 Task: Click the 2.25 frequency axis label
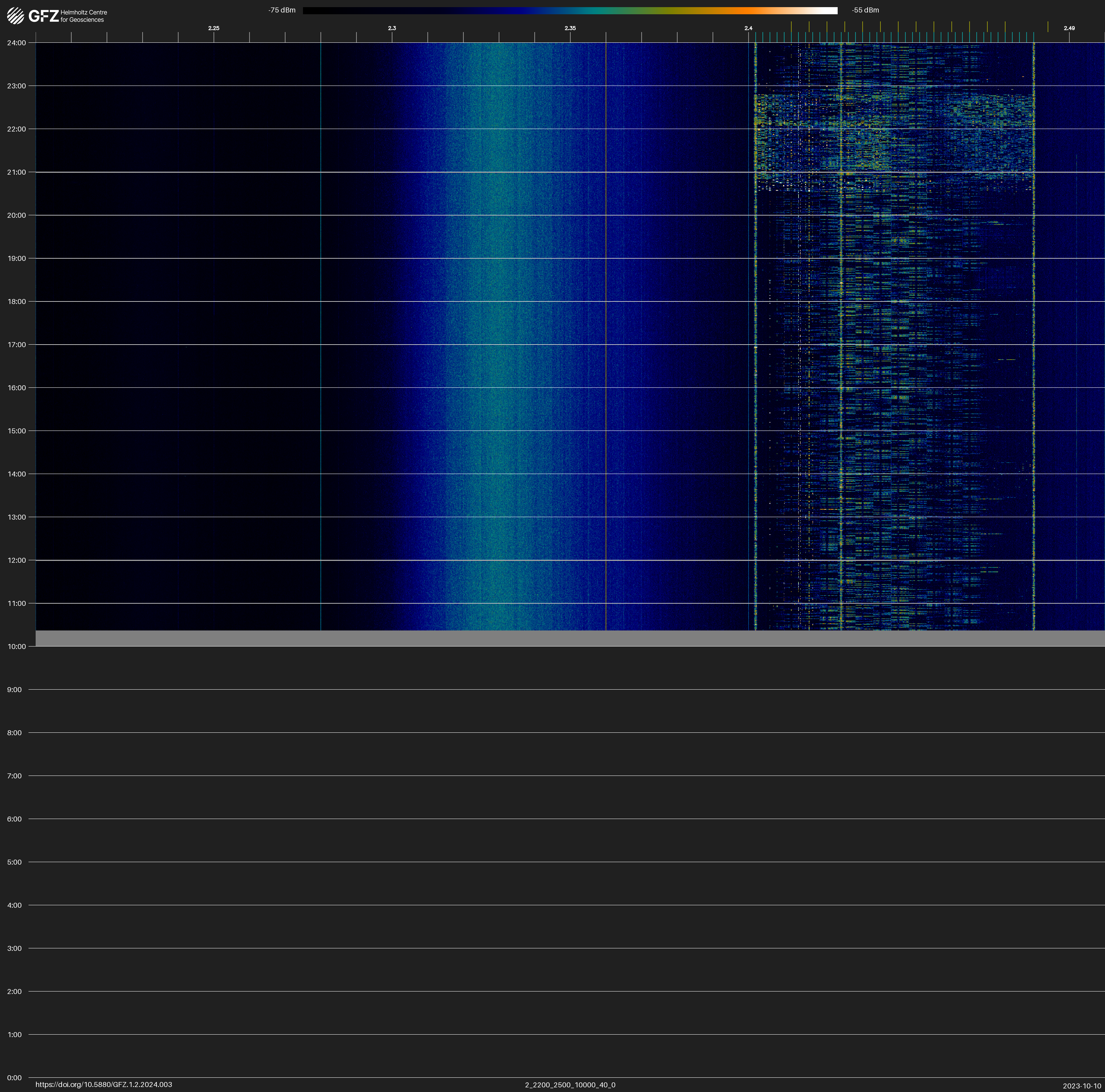pos(213,28)
